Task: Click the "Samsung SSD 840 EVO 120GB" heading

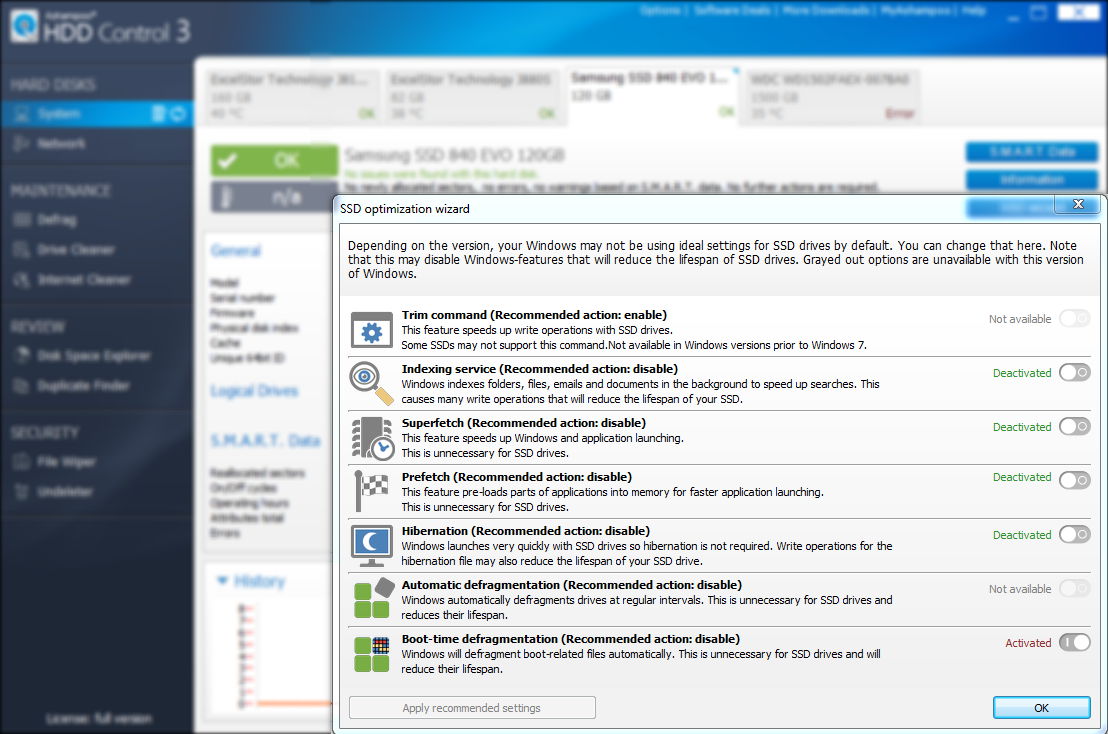Action: pos(454,155)
